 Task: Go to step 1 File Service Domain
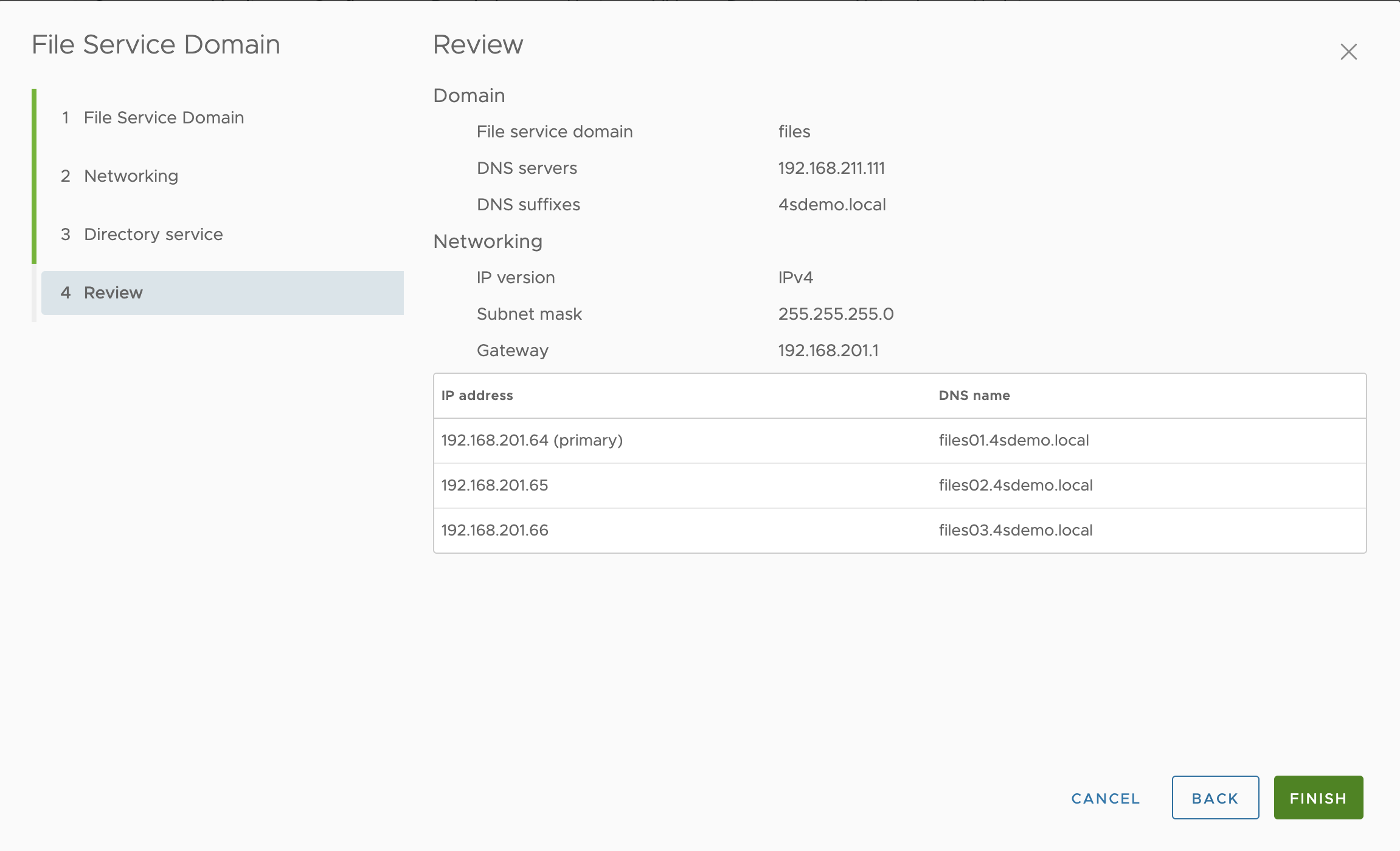coord(163,117)
